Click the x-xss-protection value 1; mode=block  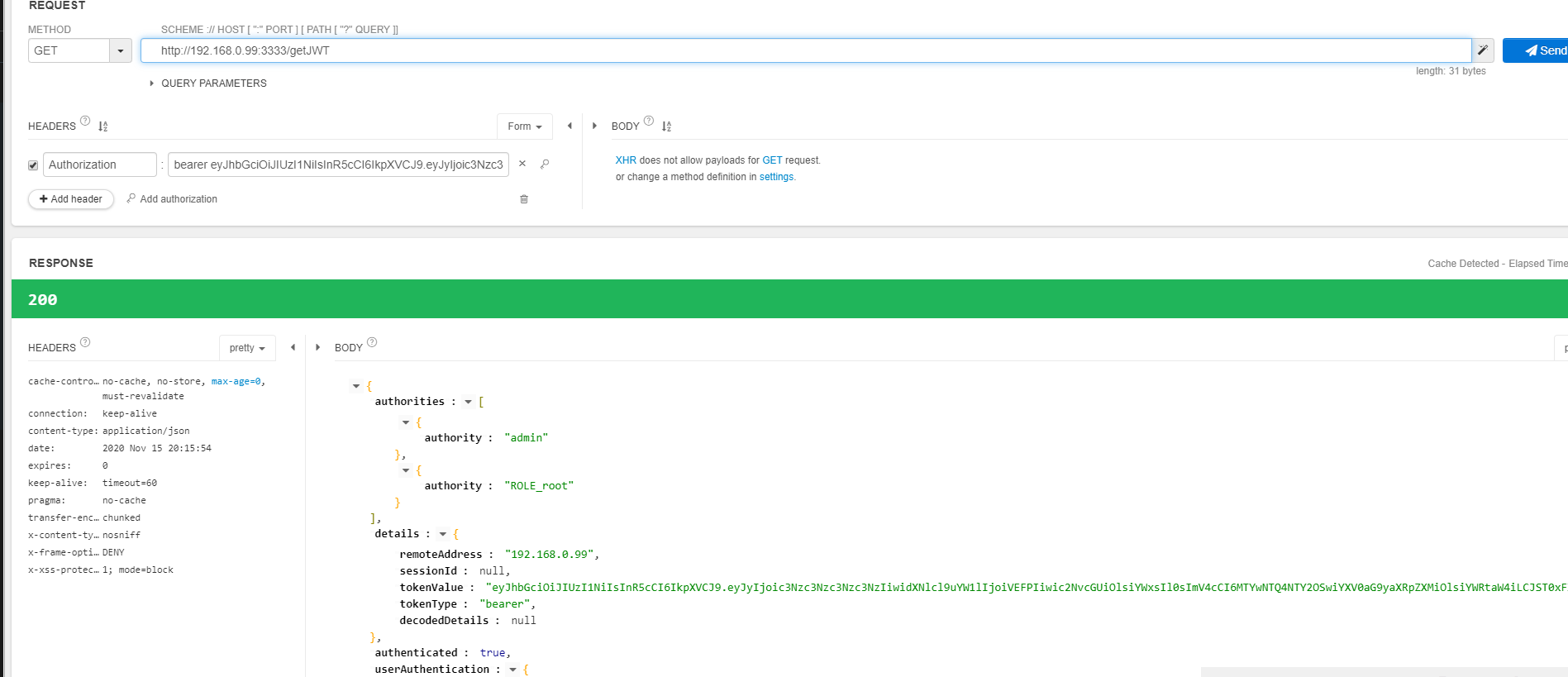click(x=138, y=570)
